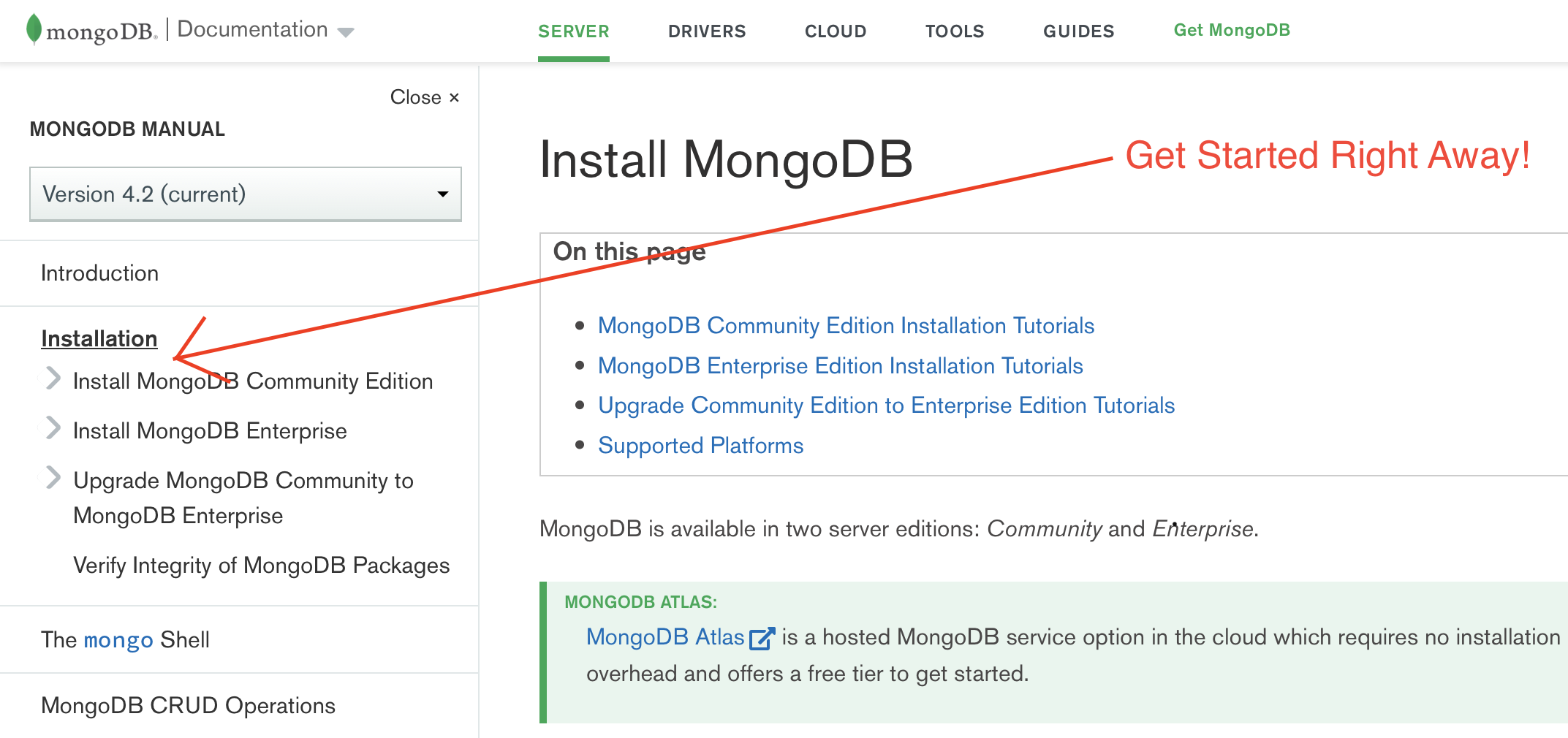Screen dimensions: 1568x738
Task: Open Upgrade MongoDB Community to MongoDB Enterprise
Action: click(243, 498)
